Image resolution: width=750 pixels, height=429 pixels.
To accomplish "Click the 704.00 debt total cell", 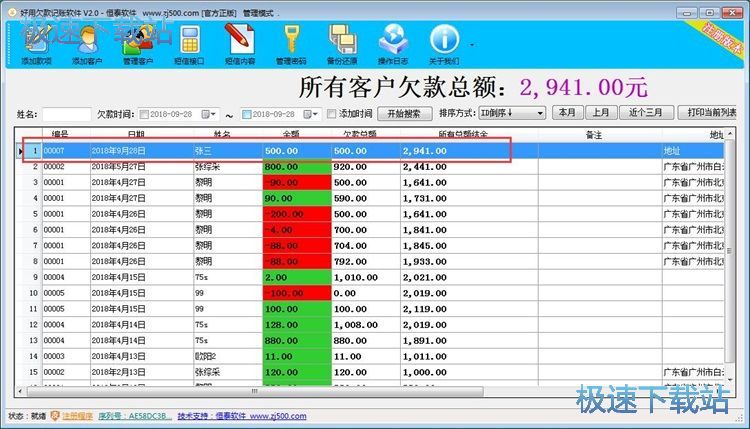I will click(366, 246).
